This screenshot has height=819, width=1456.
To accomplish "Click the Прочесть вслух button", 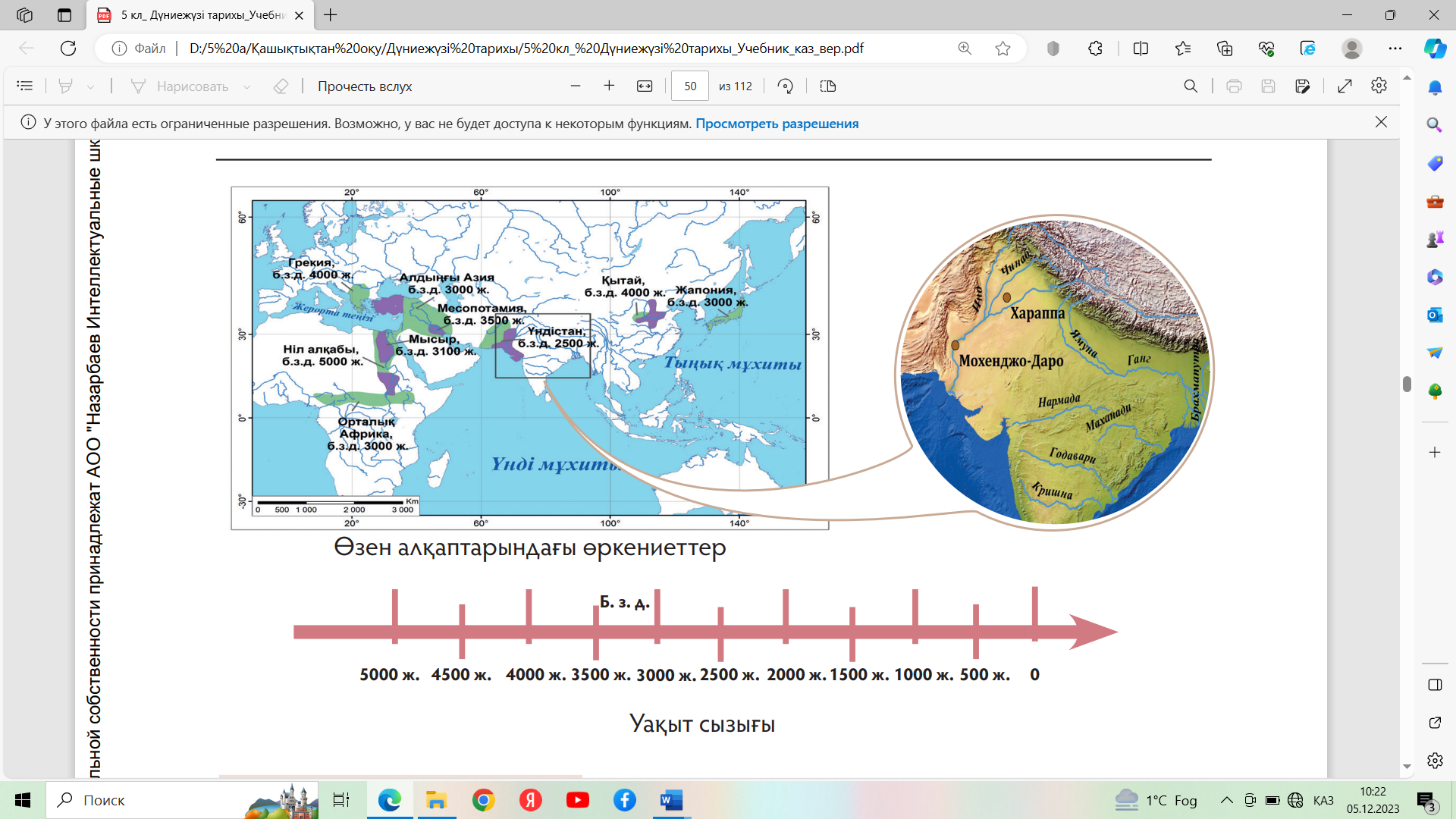I will pyautogui.click(x=365, y=86).
